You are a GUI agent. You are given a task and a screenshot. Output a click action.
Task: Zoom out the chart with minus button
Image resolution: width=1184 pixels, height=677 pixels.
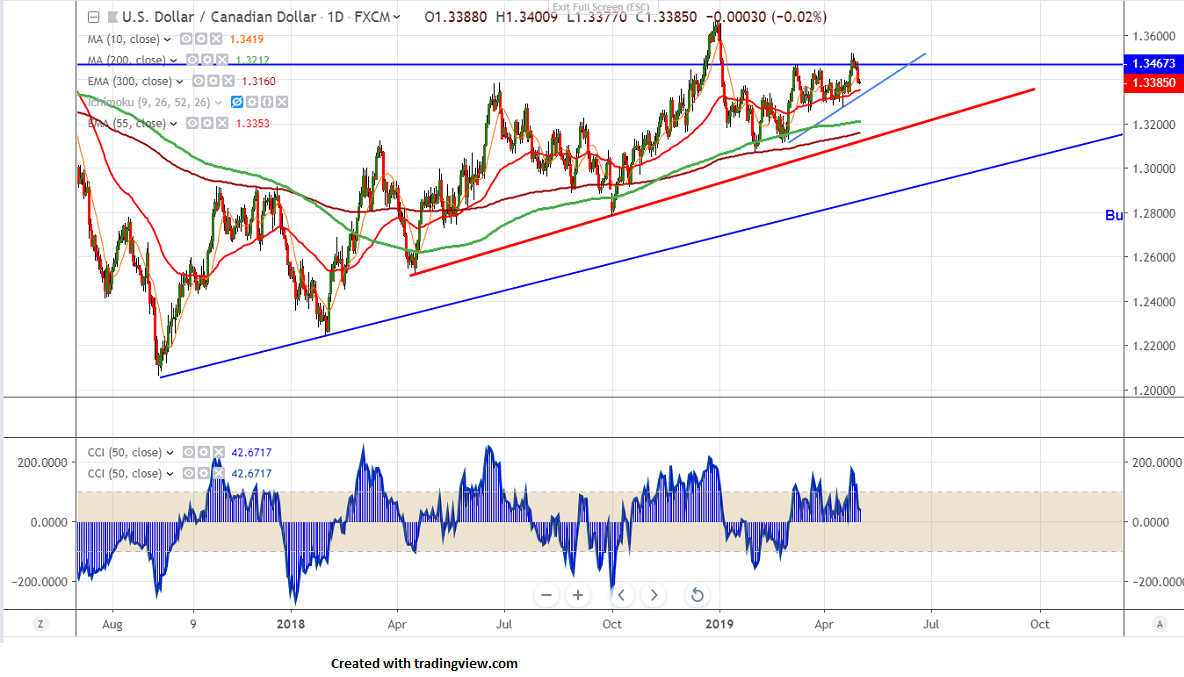[546, 595]
